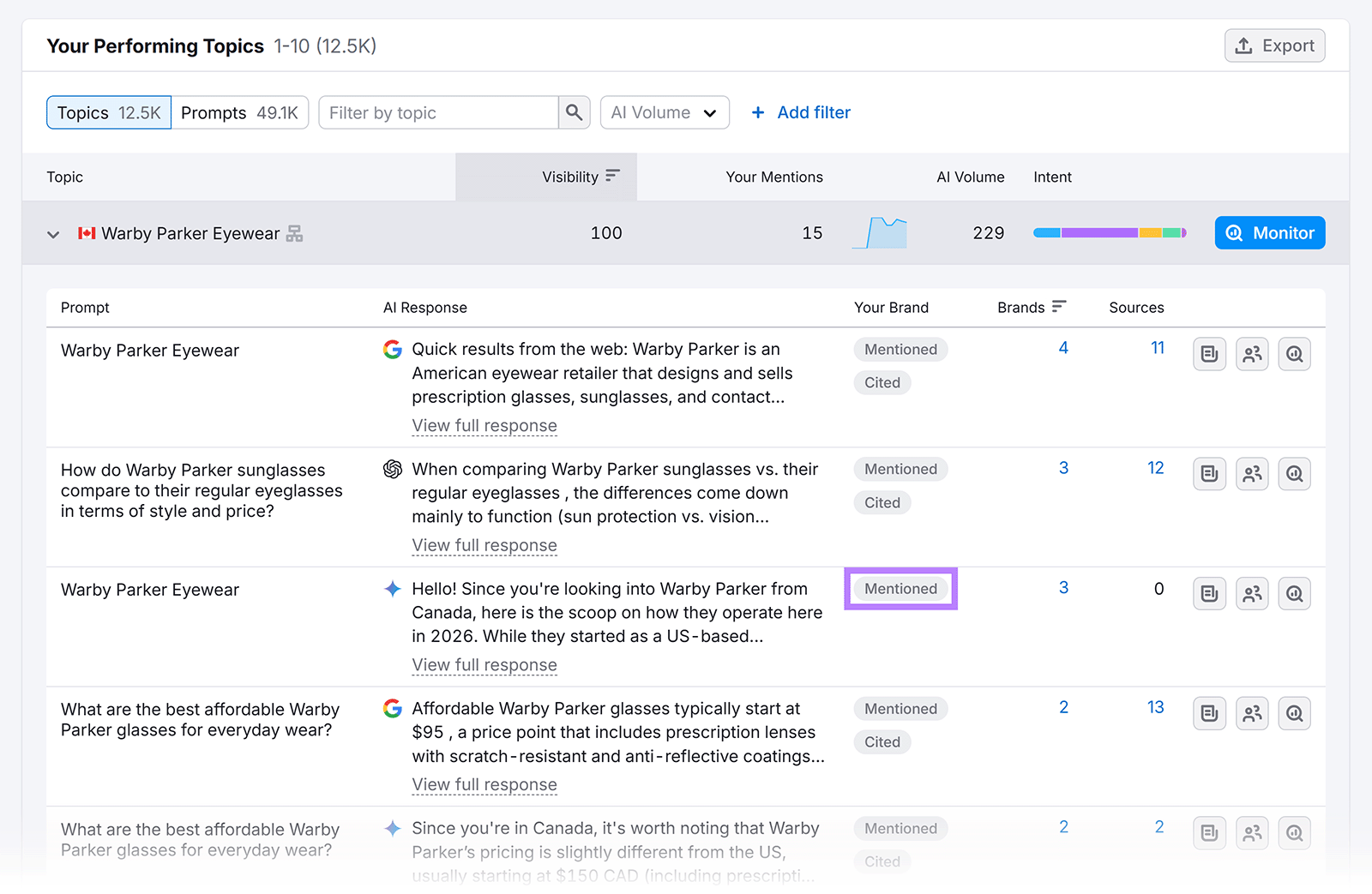The height and width of the screenshot is (894, 1372).
Task: Click Gemini sparkle icon in the 'Since you're in Canada' response
Action: 393,828
